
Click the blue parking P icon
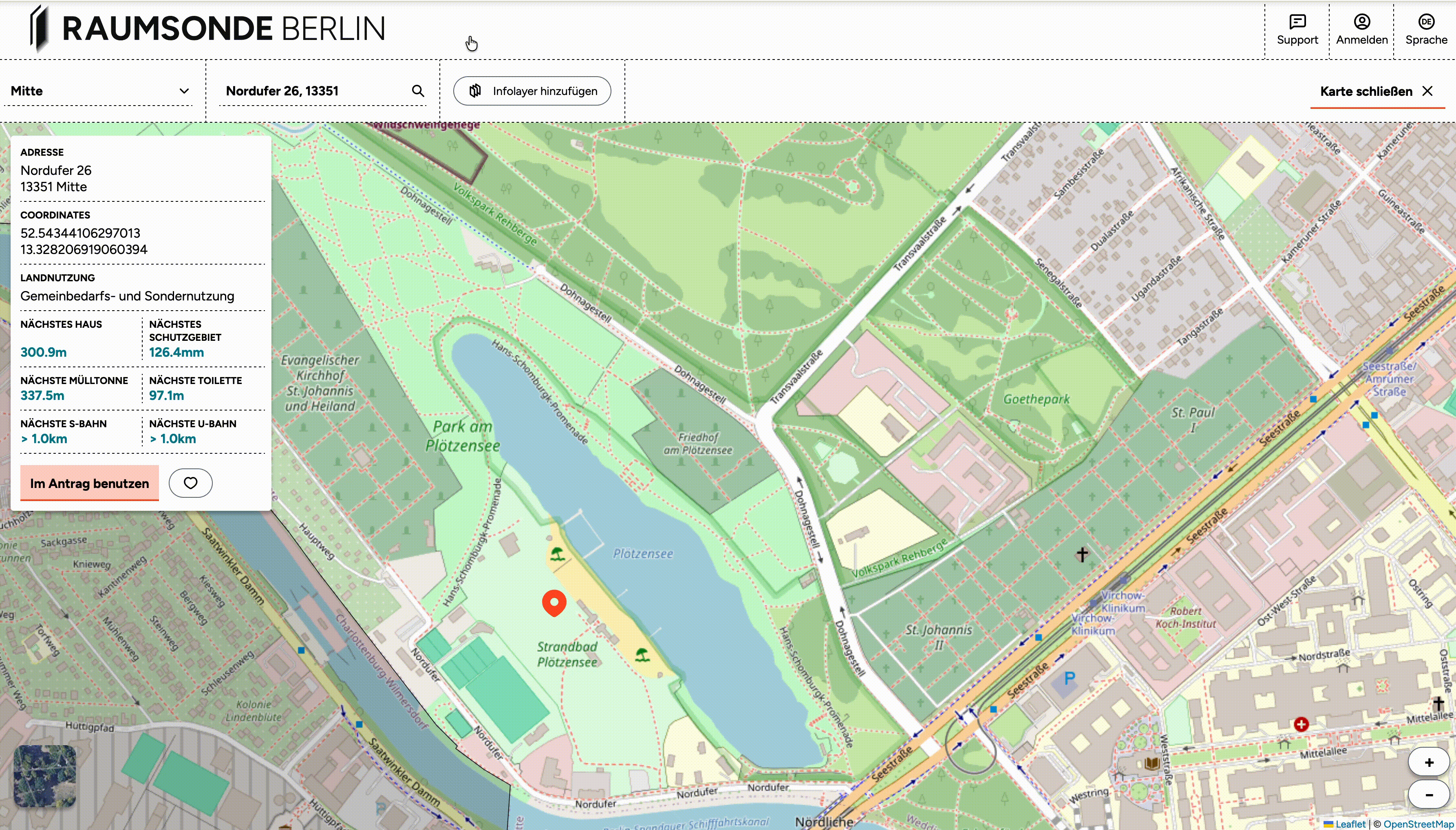click(x=1069, y=678)
